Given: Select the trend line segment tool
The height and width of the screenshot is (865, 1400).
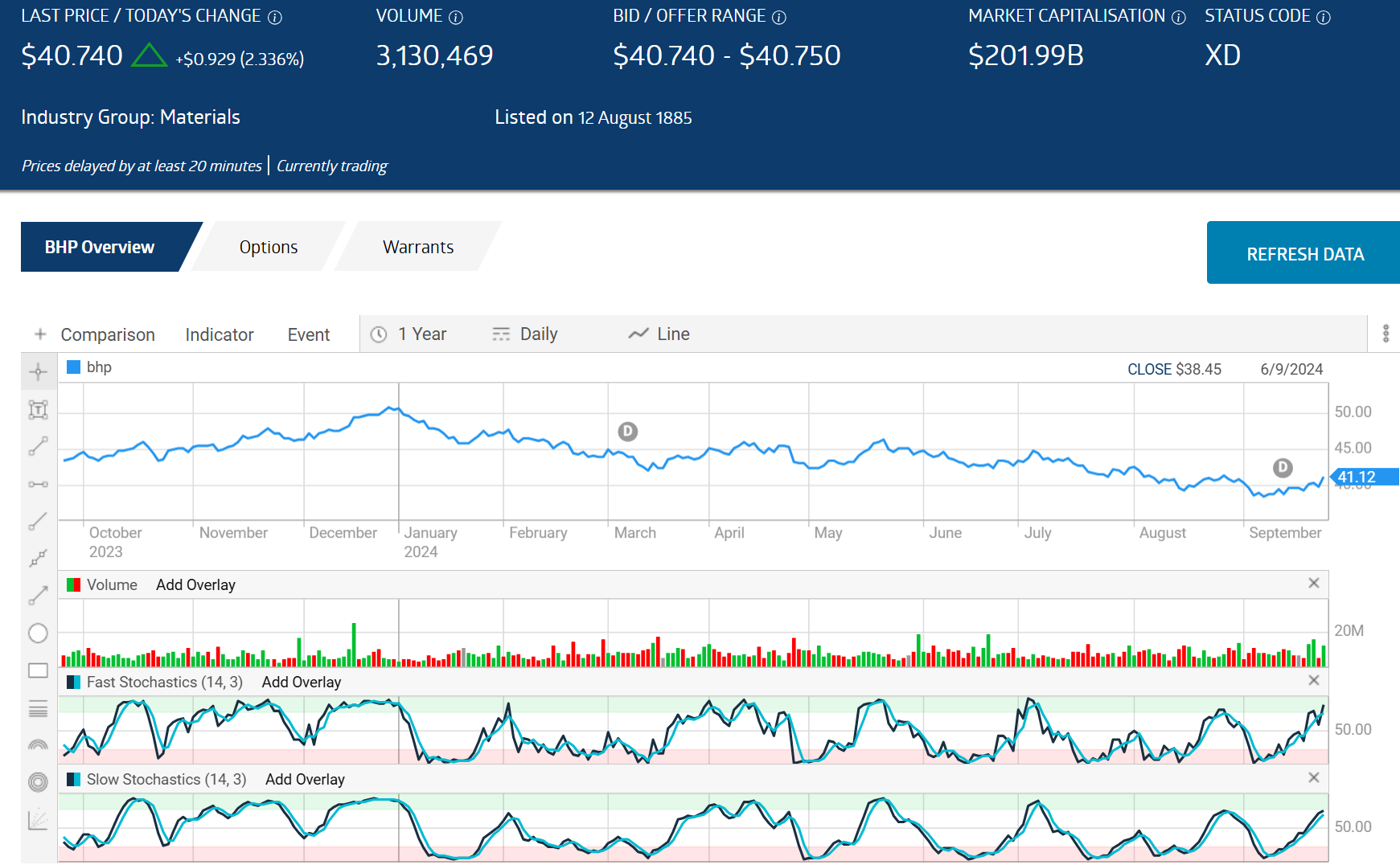Looking at the screenshot, I should [38, 447].
